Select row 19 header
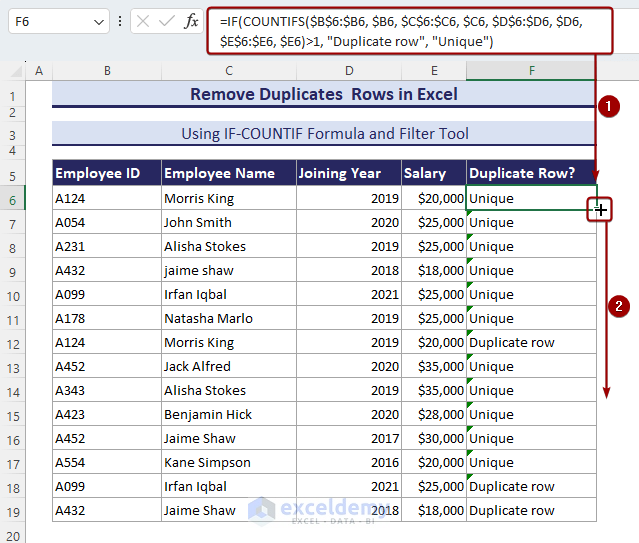639x543 pixels. coord(13,512)
